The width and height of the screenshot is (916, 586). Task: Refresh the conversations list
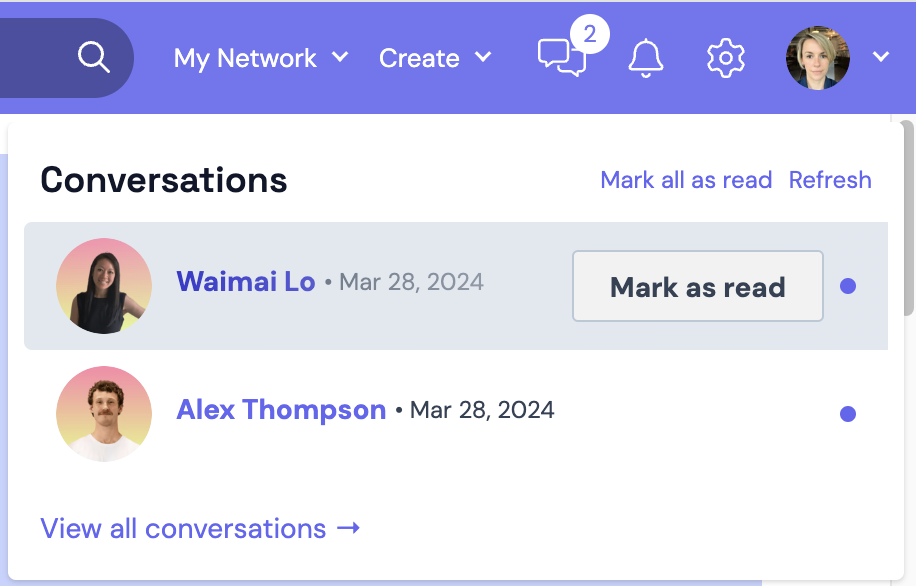(830, 180)
